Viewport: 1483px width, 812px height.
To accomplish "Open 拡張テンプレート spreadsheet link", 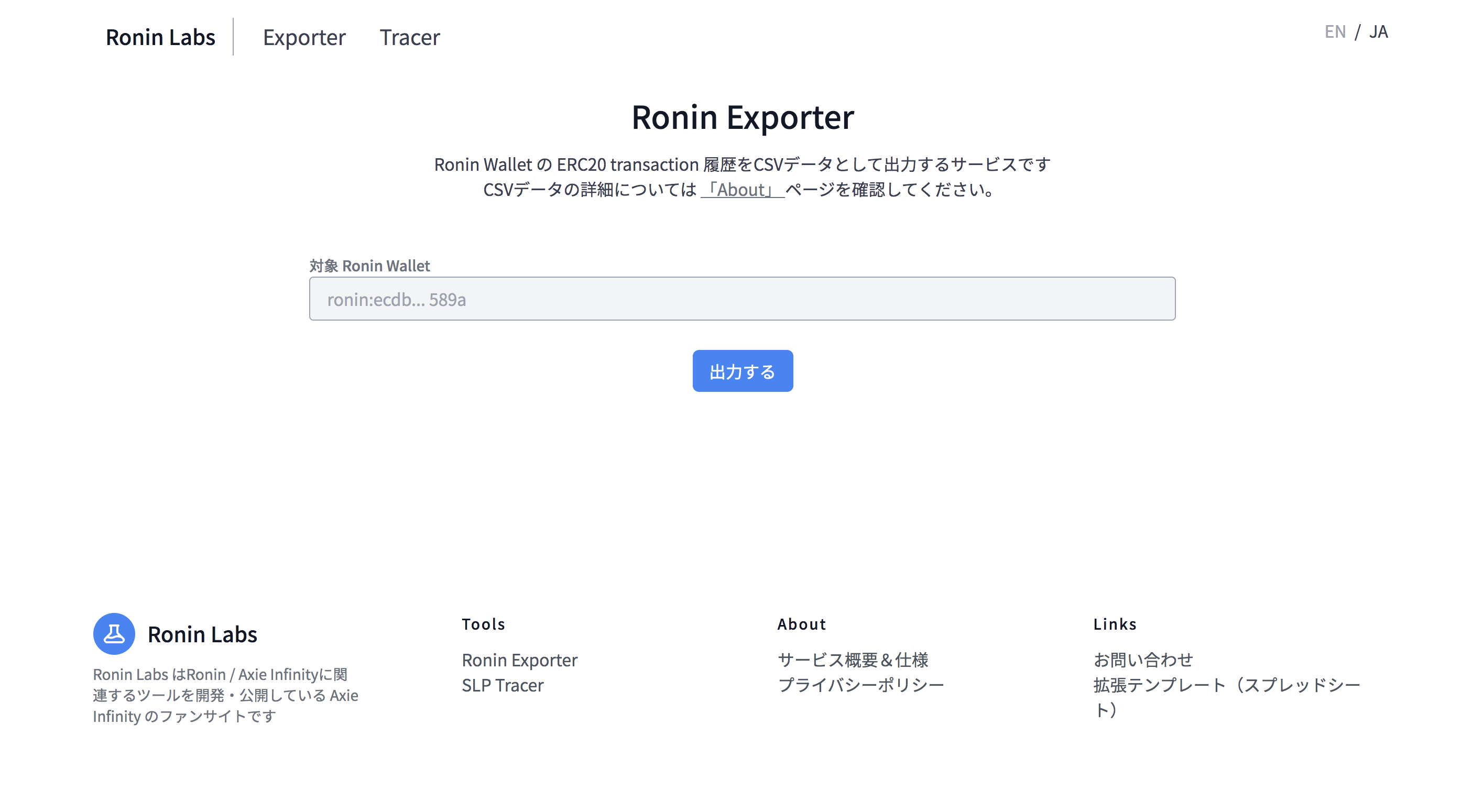I will (x=1226, y=697).
